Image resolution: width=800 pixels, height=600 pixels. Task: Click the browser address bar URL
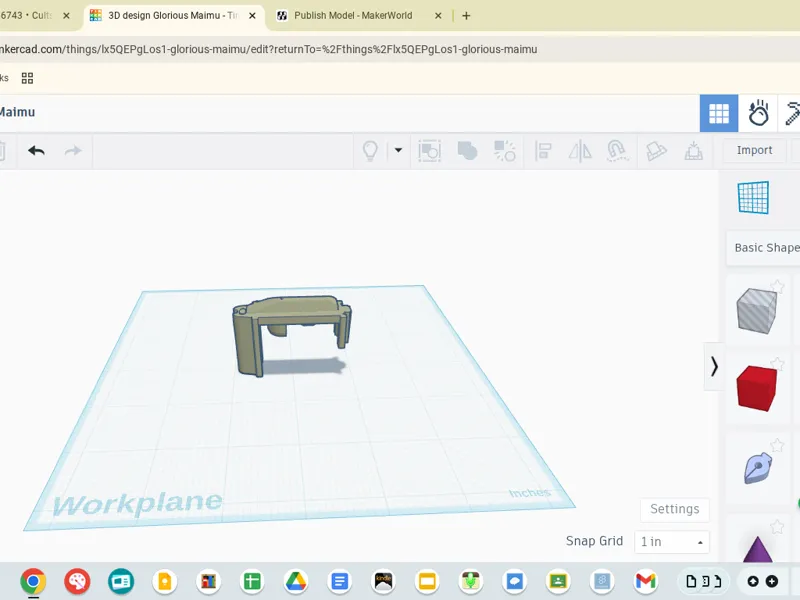point(268,49)
